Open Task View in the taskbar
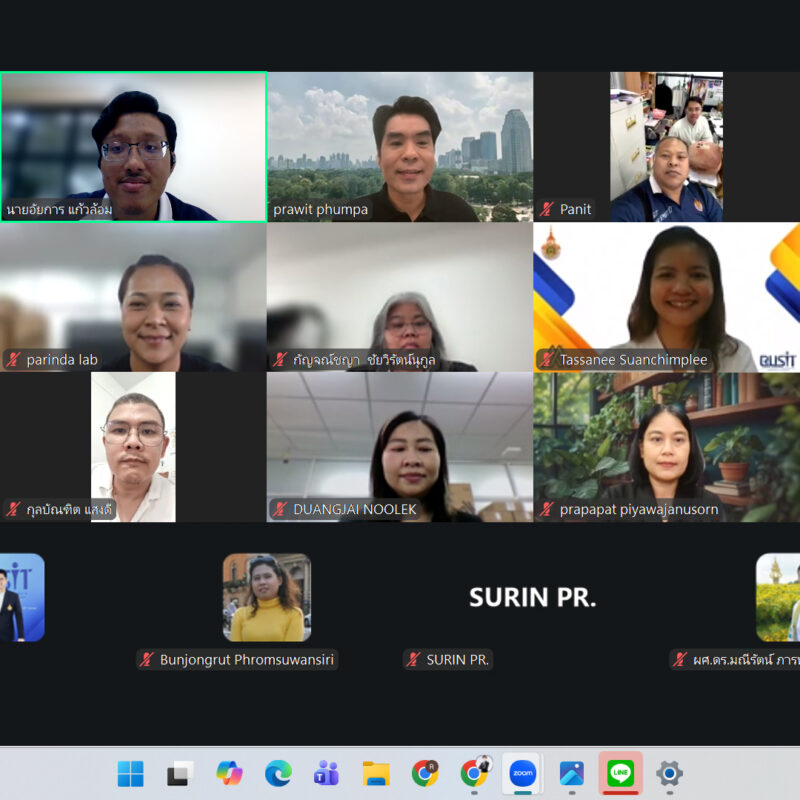This screenshot has width=800, height=800. (x=180, y=773)
